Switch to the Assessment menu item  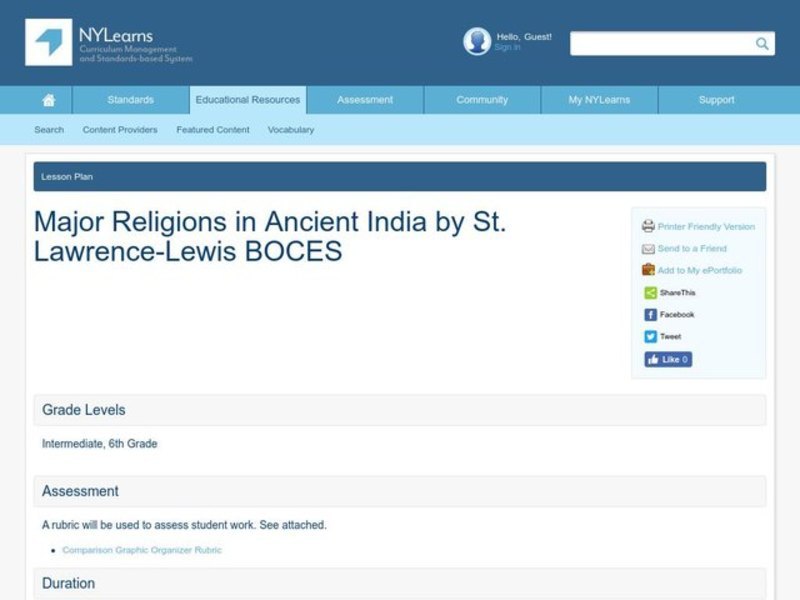coord(364,99)
